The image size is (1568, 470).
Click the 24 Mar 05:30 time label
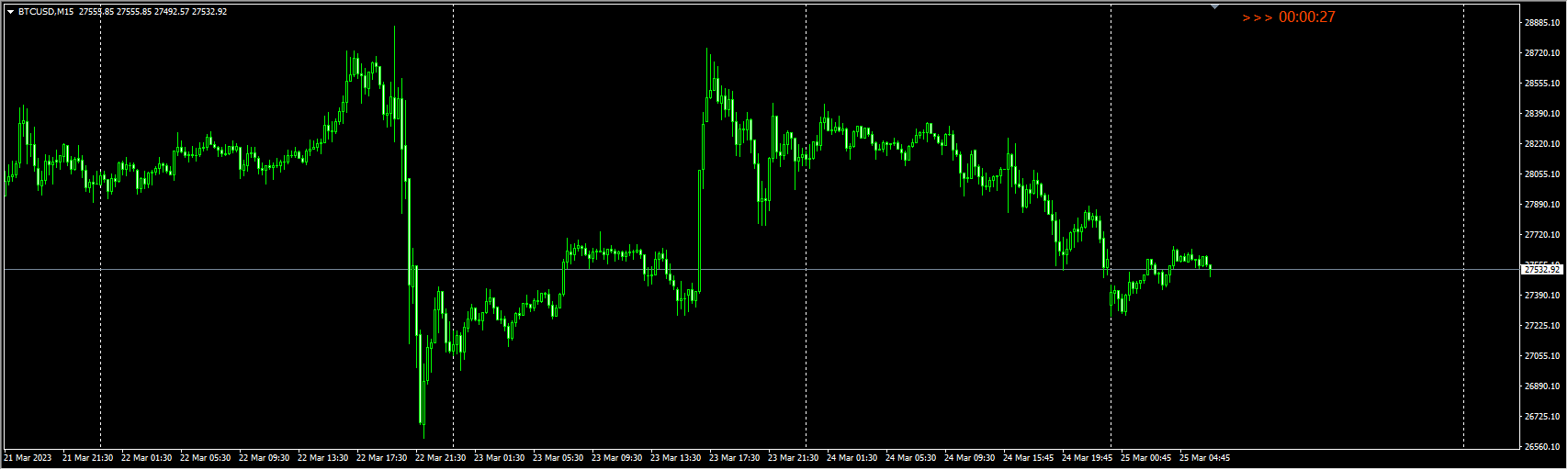910,458
